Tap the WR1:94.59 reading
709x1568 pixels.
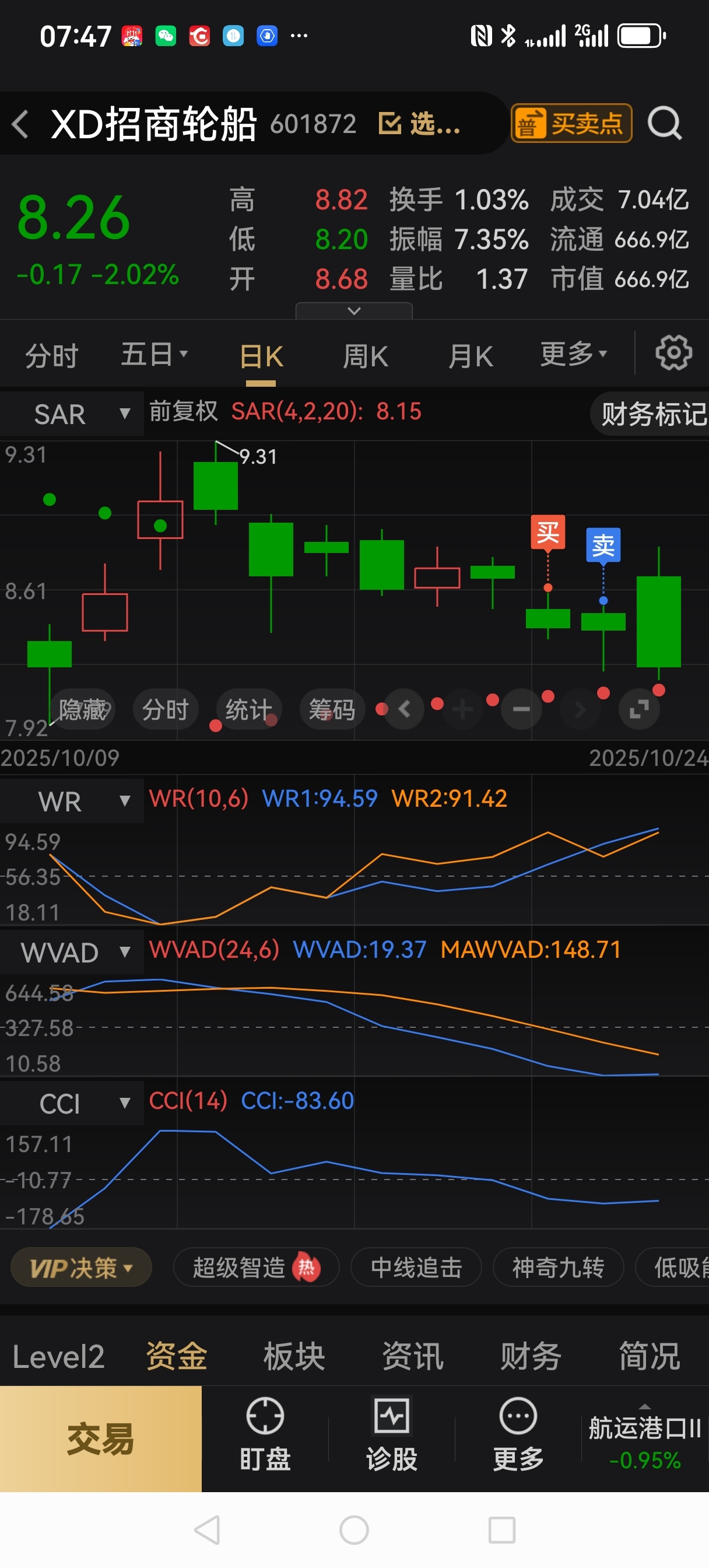pyautogui.click(x=320, y=798)
